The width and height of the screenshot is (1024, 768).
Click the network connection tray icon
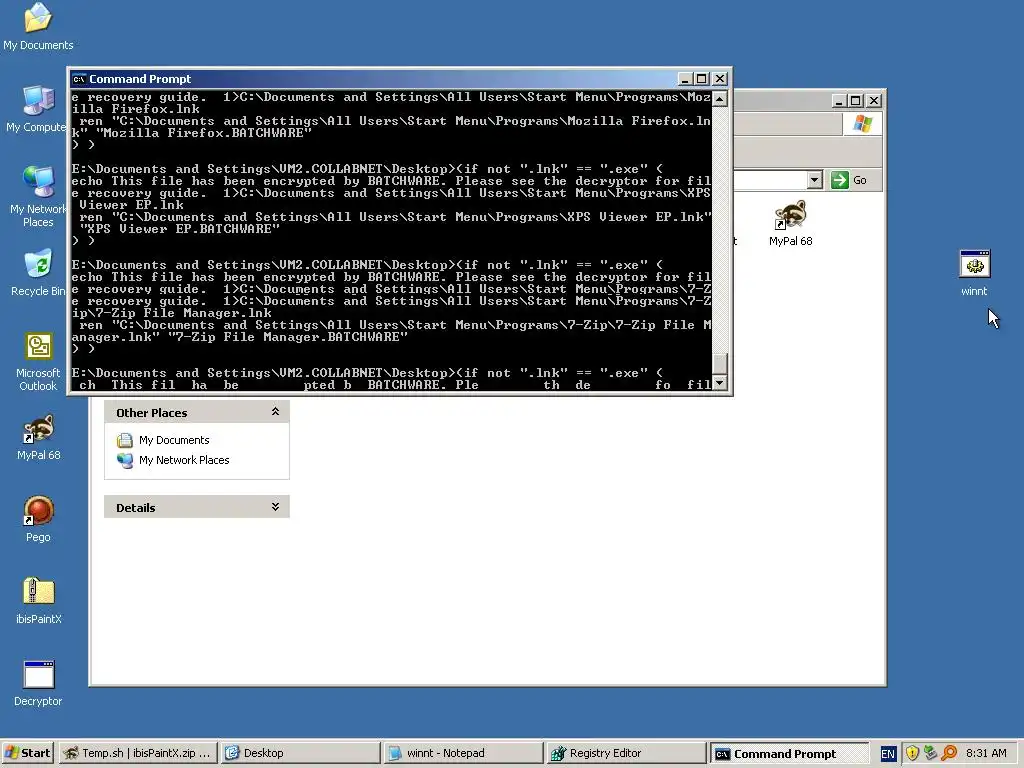[x=931, y=753]
